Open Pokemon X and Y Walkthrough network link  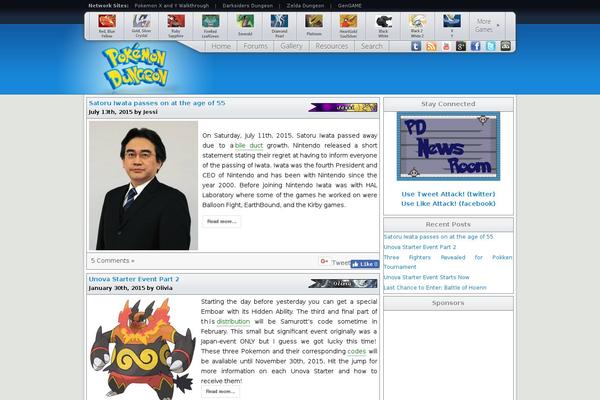[x=172, y=6]
